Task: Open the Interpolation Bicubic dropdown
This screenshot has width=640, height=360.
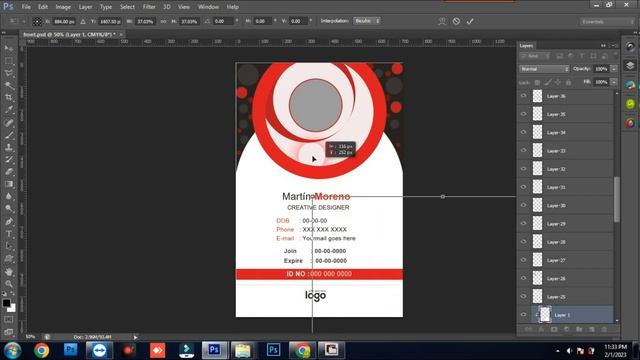Action: [x=367, y=21]
